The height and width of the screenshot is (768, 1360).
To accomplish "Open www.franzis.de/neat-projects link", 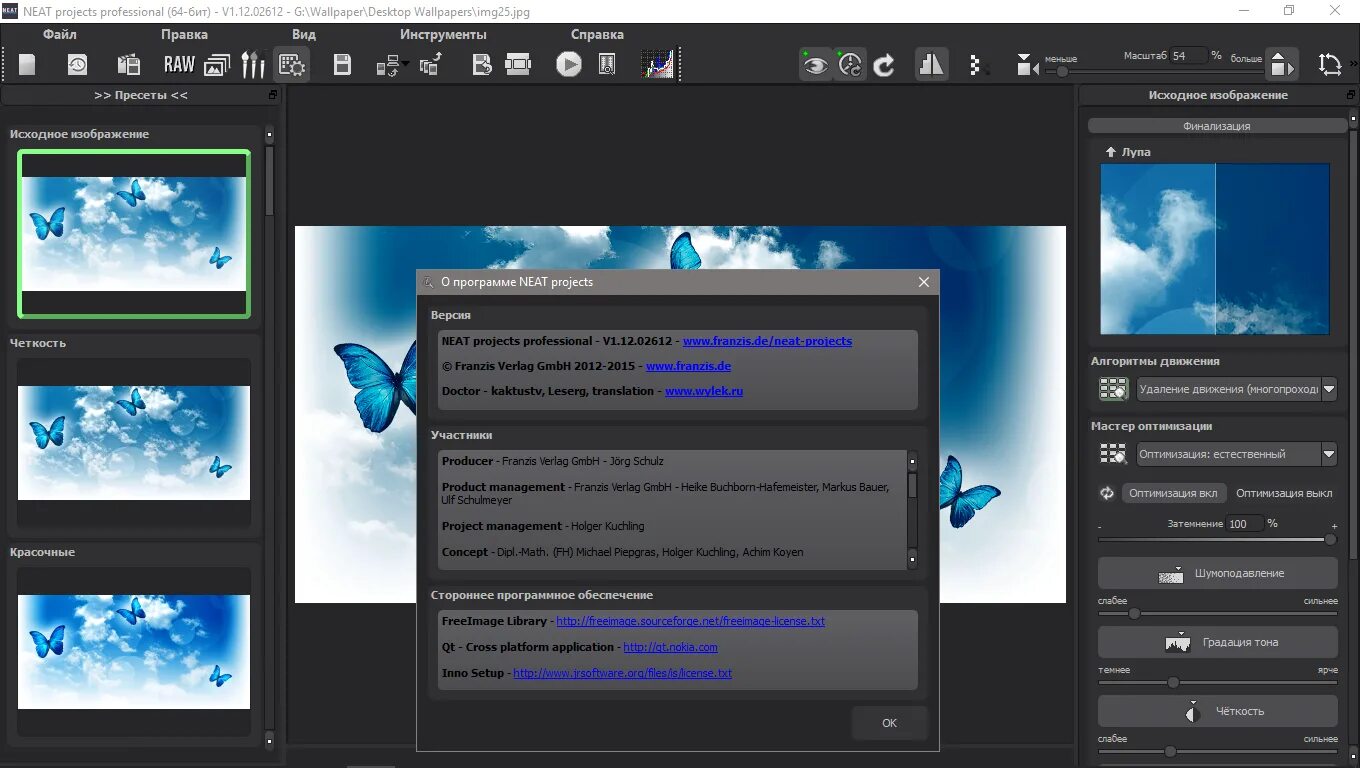I will (767, 341).
